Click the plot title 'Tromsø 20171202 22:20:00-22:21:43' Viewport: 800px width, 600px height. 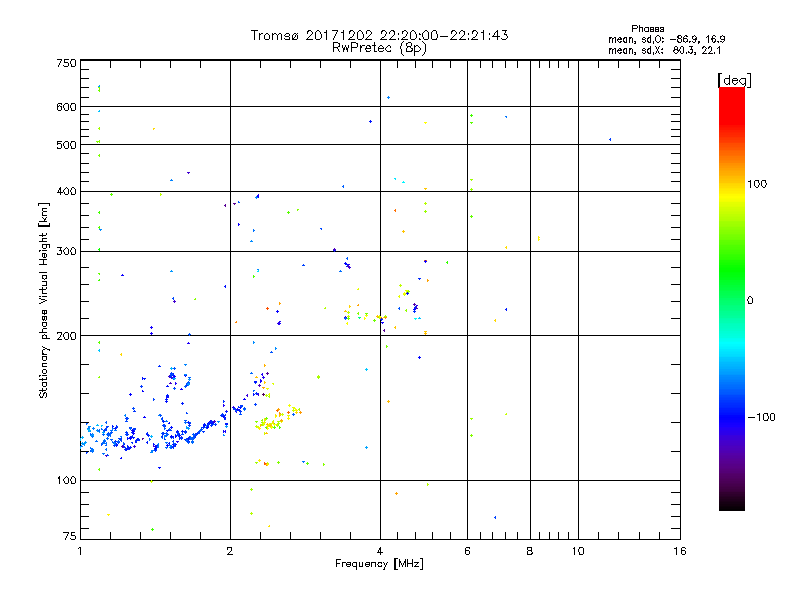click(x=379, y=35)
